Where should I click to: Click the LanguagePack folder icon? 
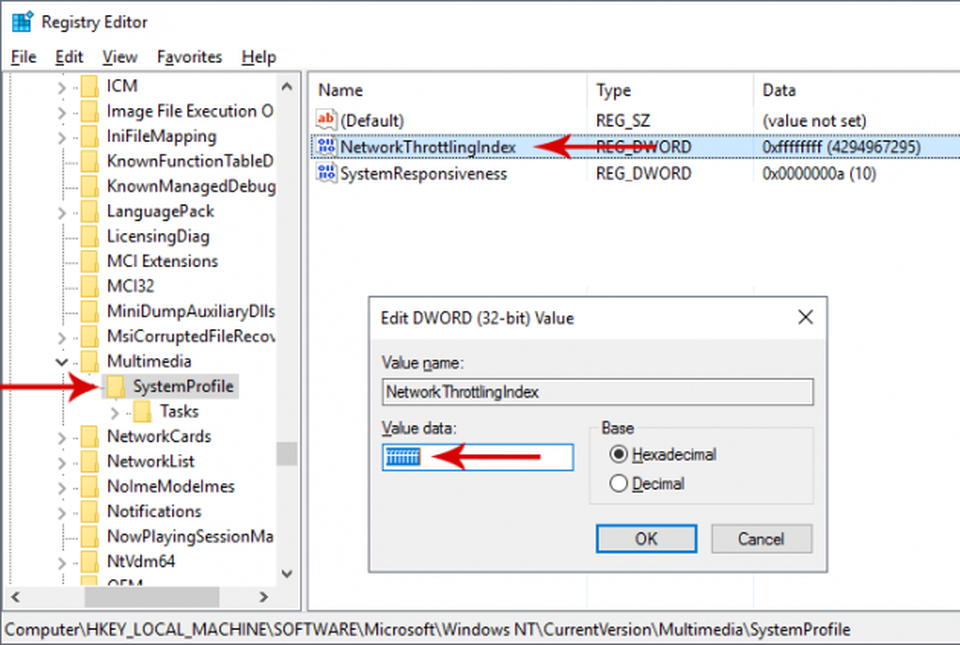pyautogui.click(x=90, y=212)
